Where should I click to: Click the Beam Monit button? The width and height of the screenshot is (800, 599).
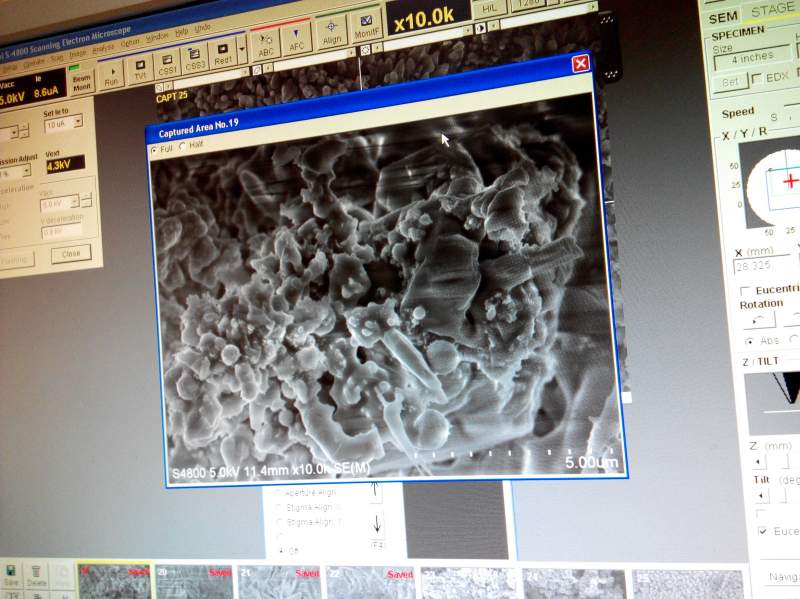82,83
